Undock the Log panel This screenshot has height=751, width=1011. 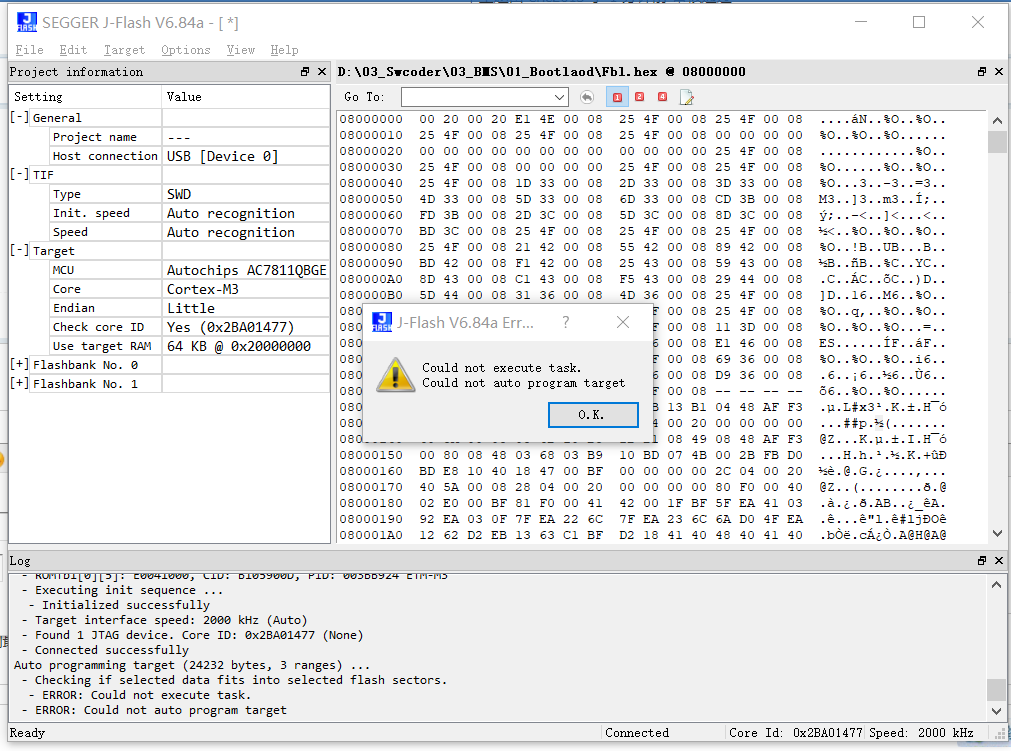(982, 560)
